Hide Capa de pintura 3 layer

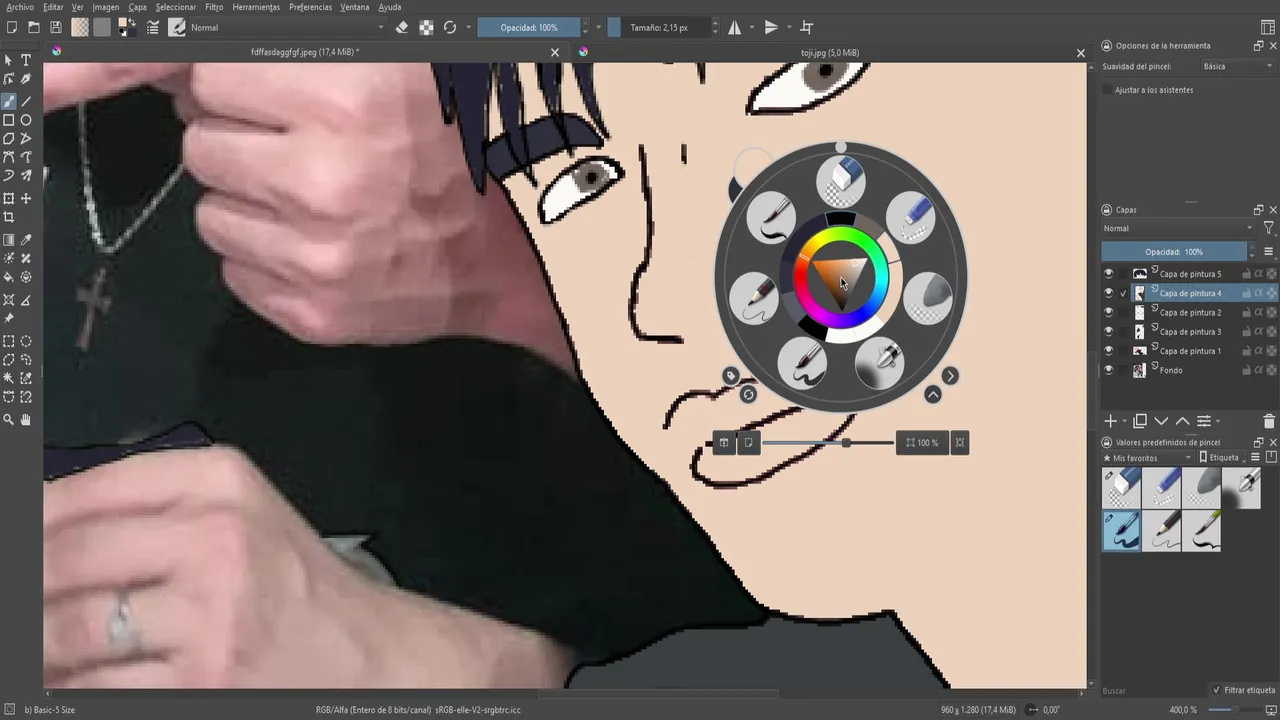[x=1108, y=331]
